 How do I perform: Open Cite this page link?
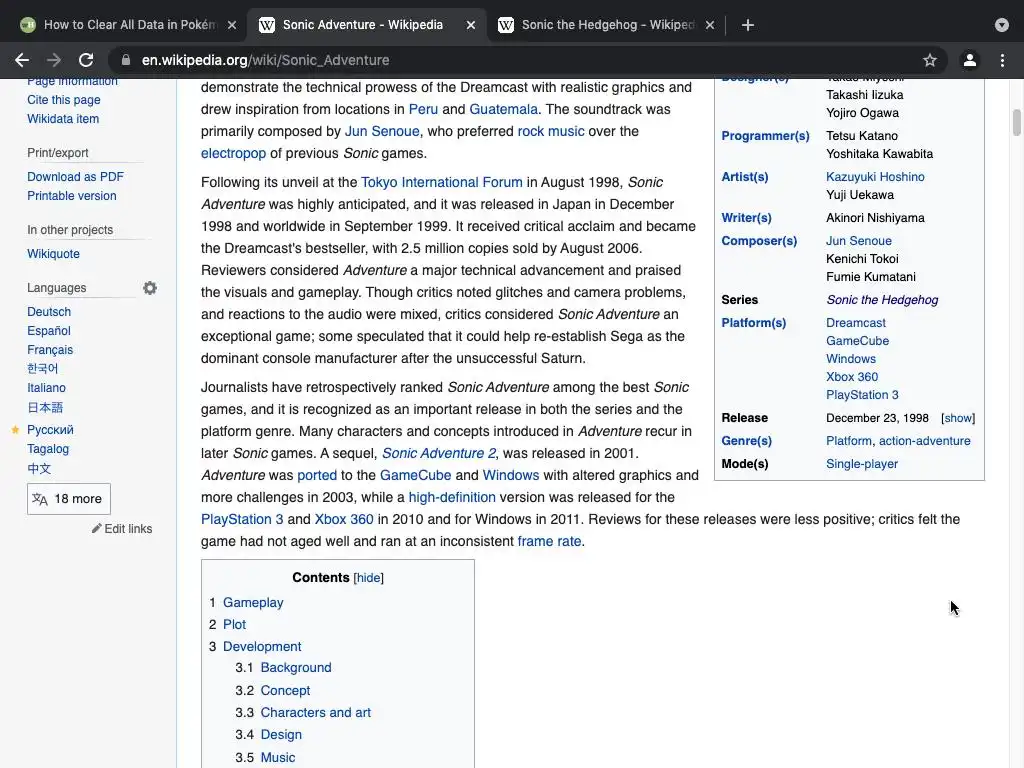pyautogui.click(x=64, y=100)
